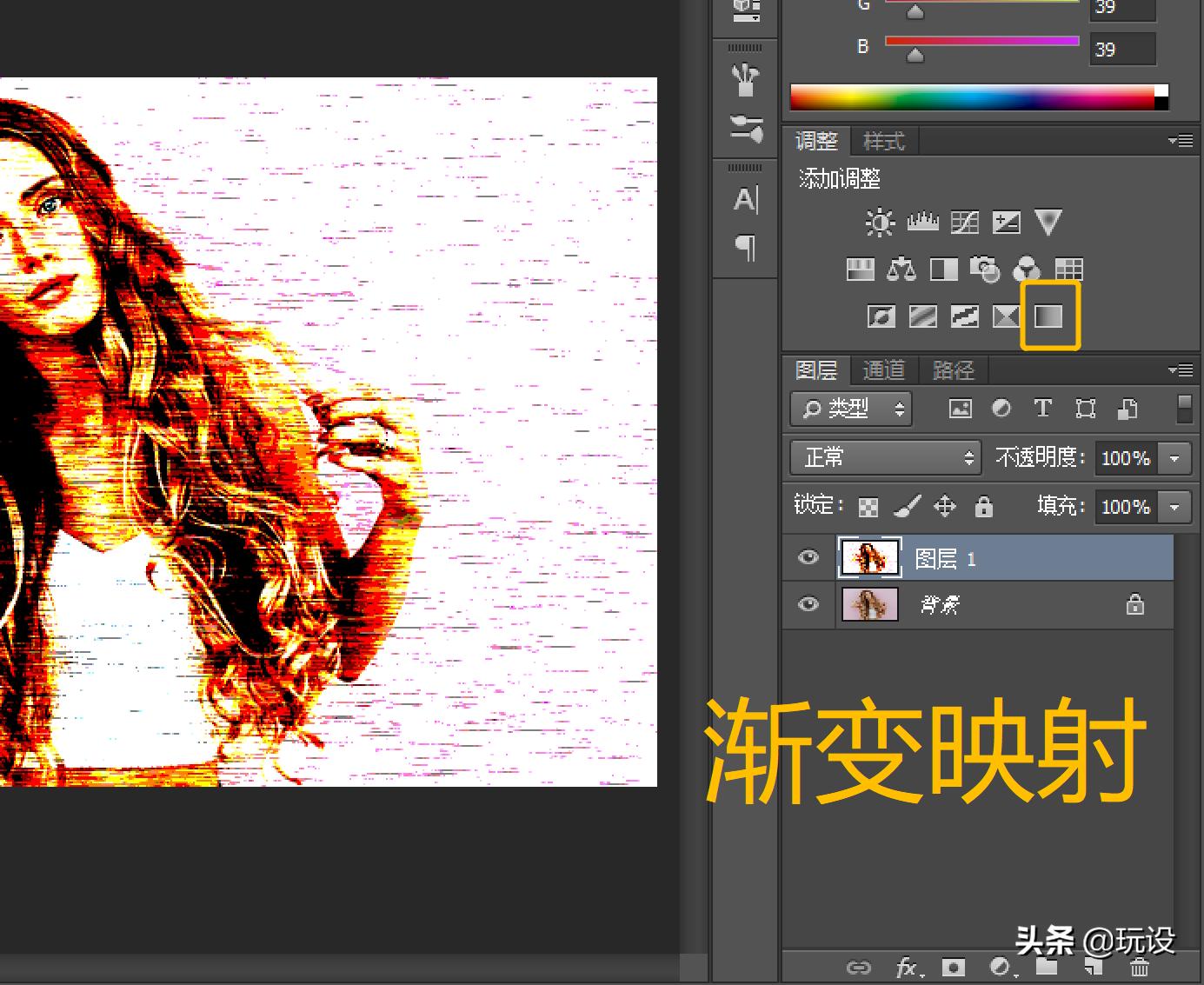Open the 调整 panel menu

point(1181,141)
